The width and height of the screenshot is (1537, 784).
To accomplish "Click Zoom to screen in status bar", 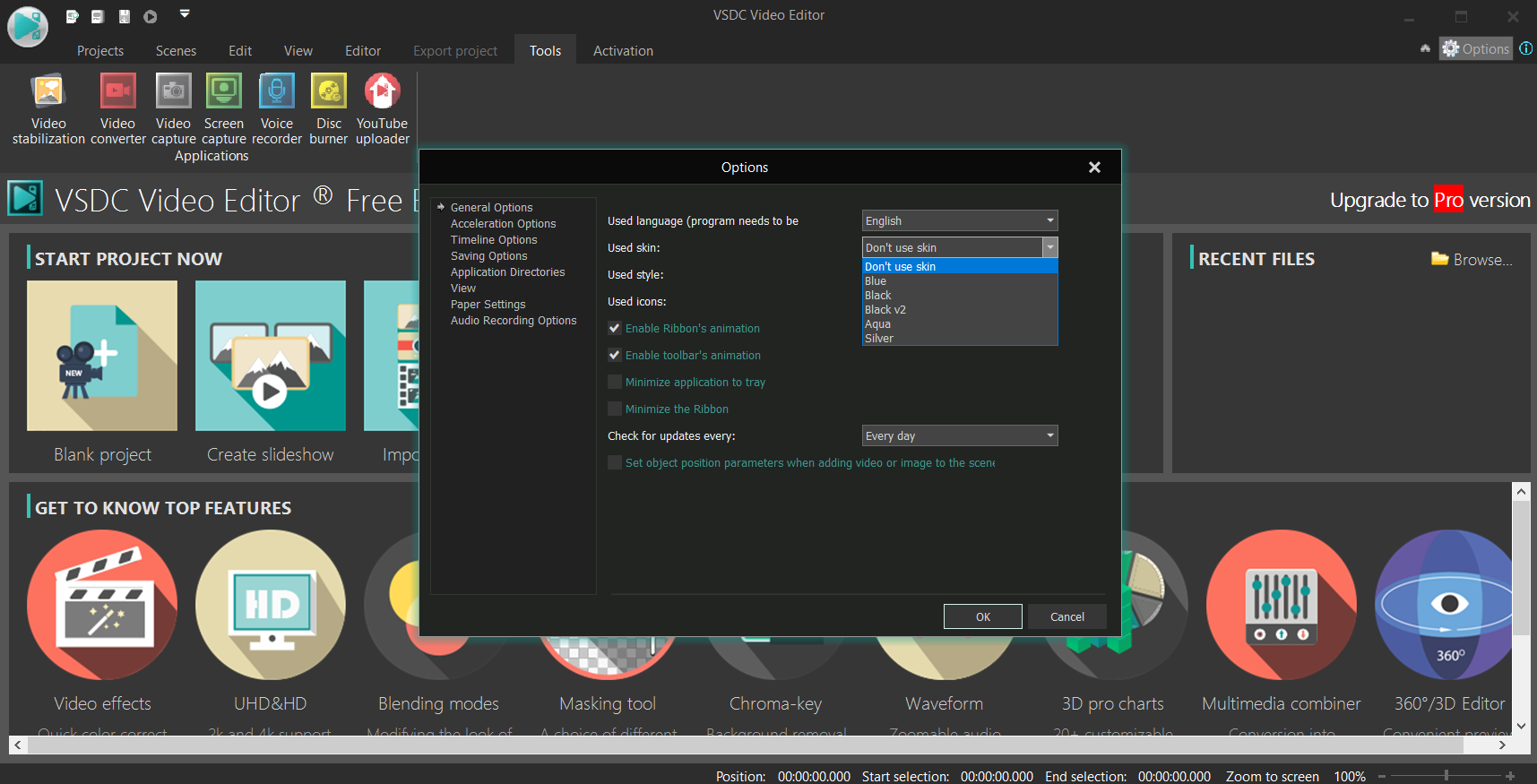I will tap(1272, 776).
